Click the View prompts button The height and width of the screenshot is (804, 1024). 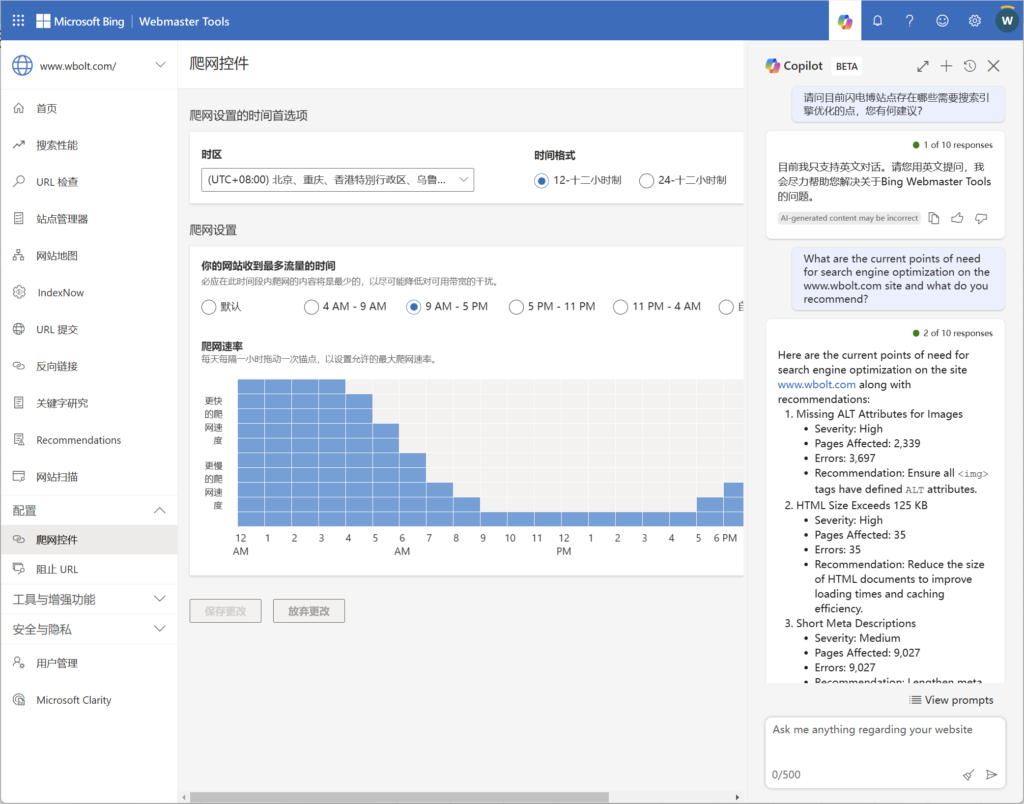(x=951, y=700)
